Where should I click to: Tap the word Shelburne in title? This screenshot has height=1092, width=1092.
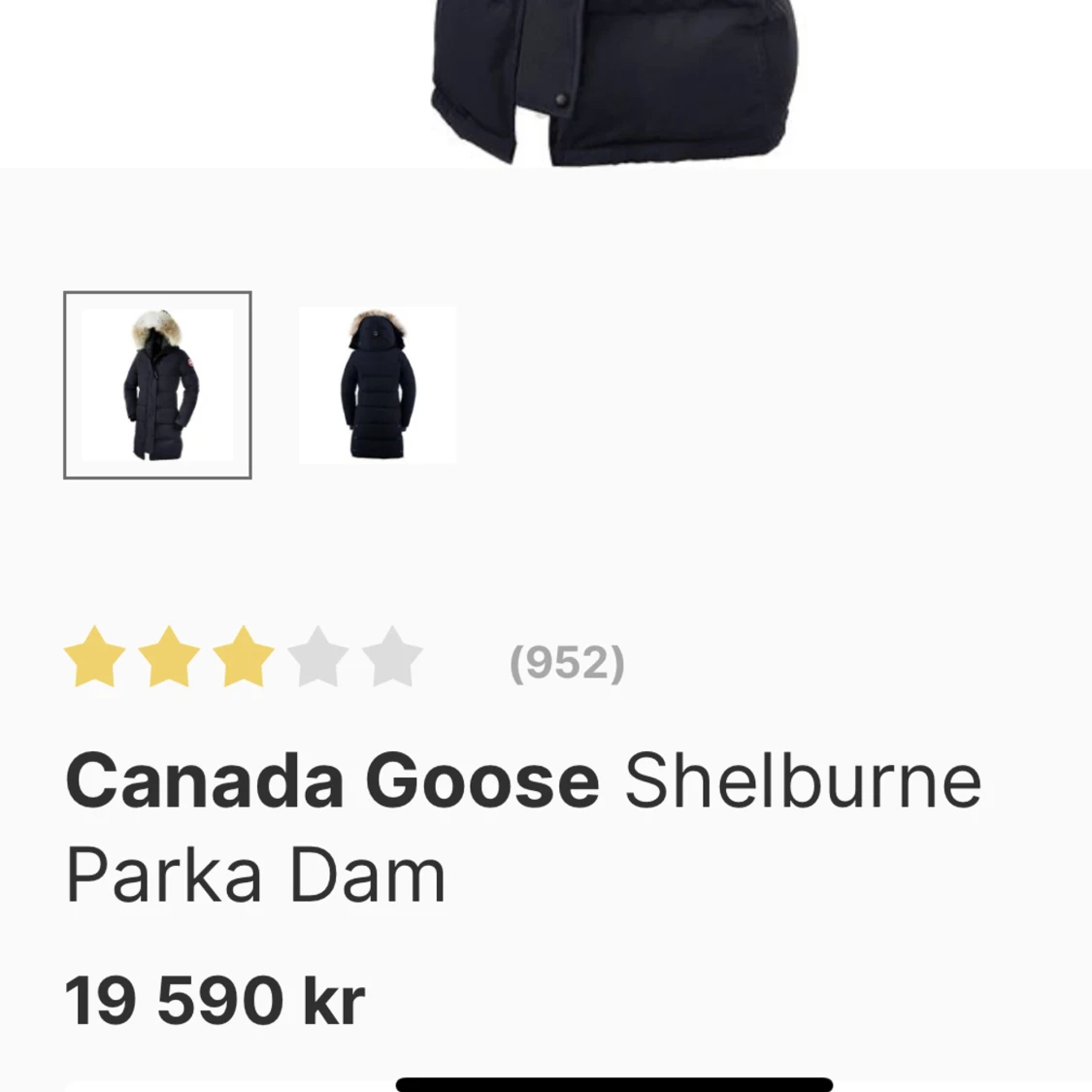click(803, 780)
